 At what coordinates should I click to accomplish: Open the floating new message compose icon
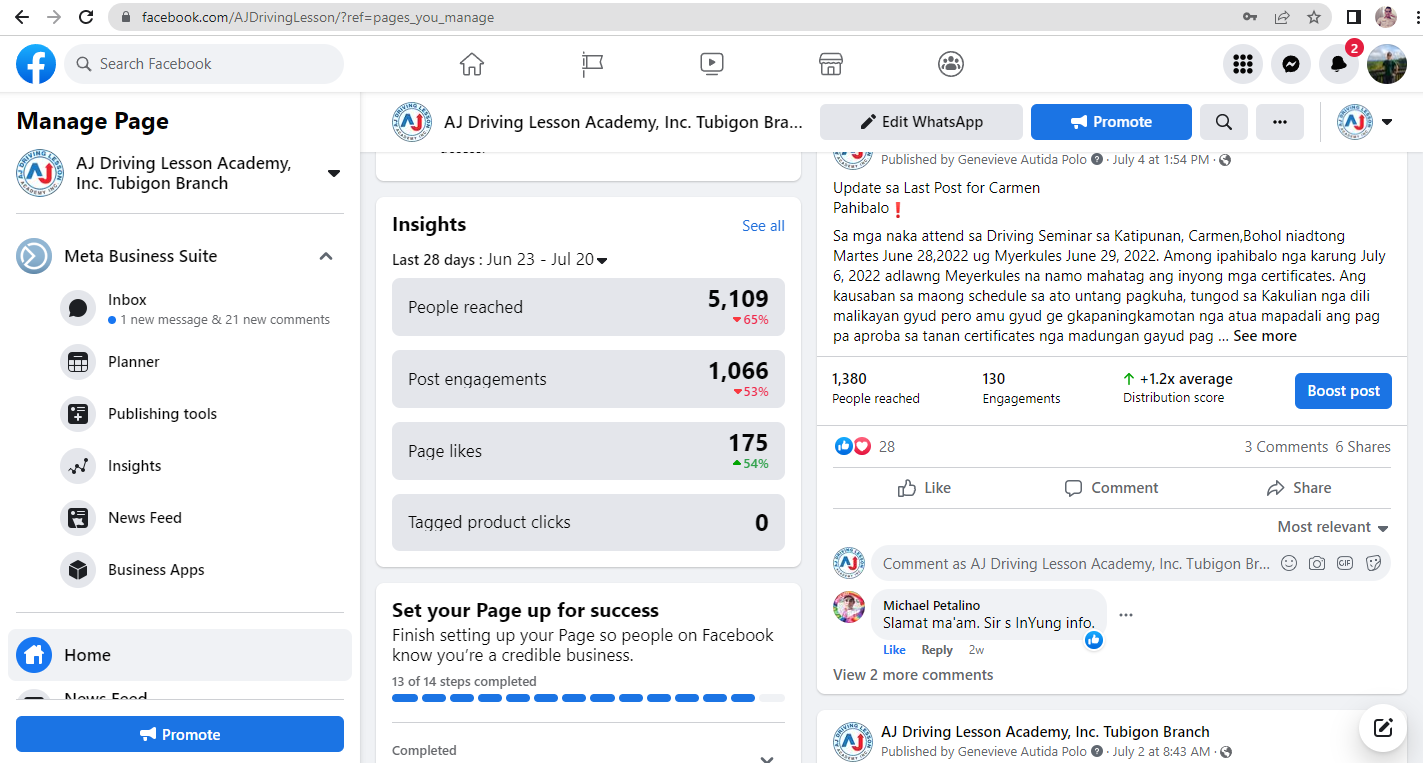1383,728
